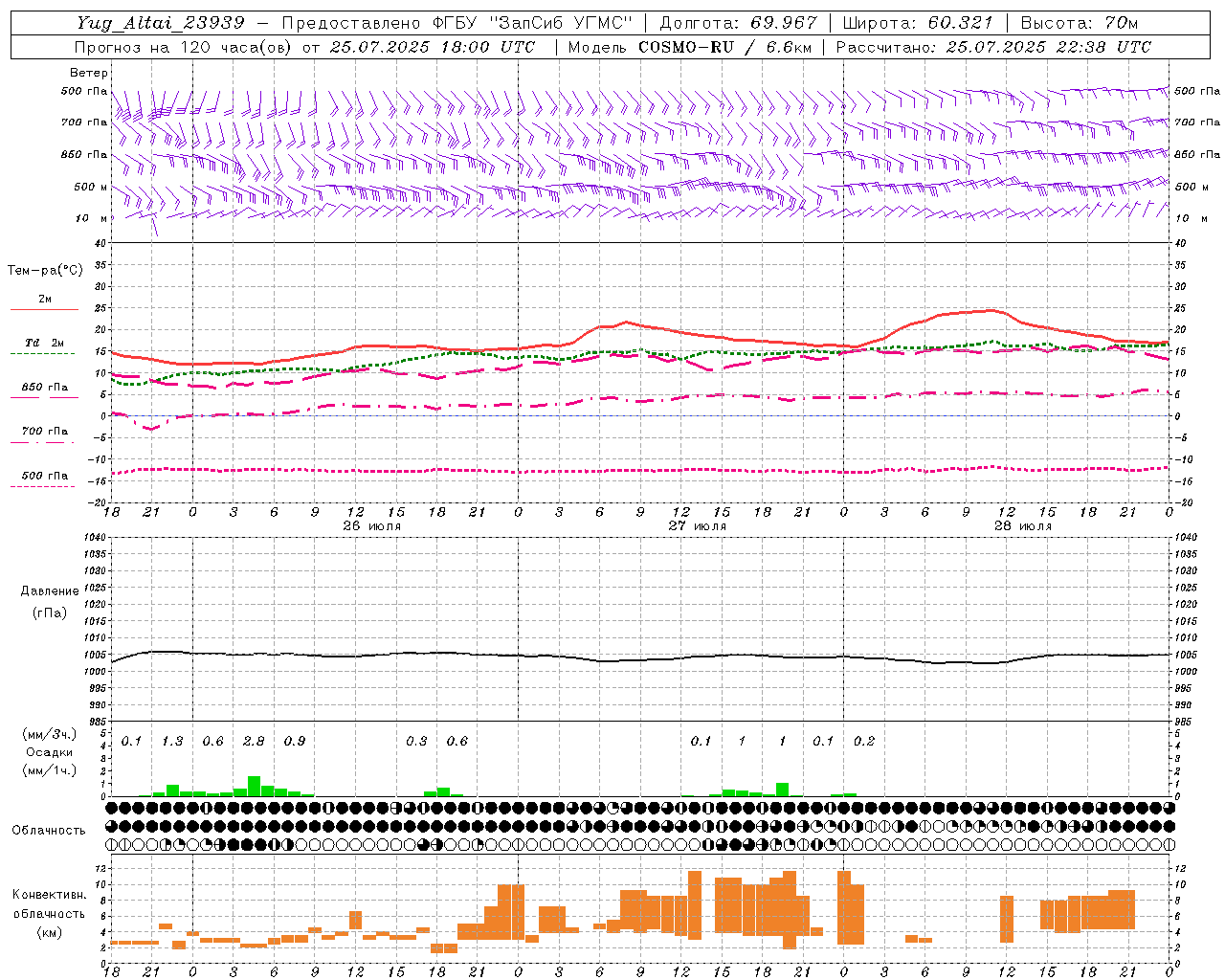Click the 0.9 precipitation total value

(x=295, y=742)
